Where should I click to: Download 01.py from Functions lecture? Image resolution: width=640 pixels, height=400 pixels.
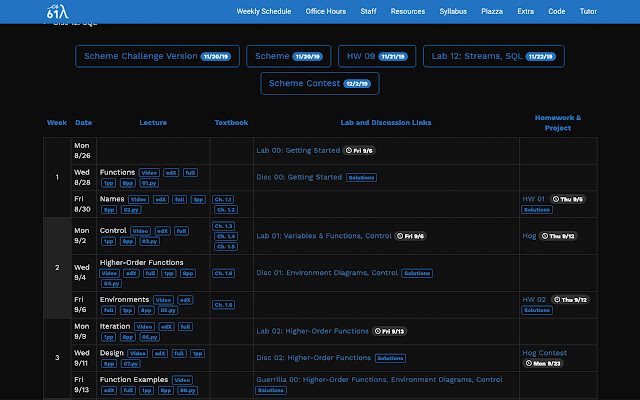click(x=149, y=183)
